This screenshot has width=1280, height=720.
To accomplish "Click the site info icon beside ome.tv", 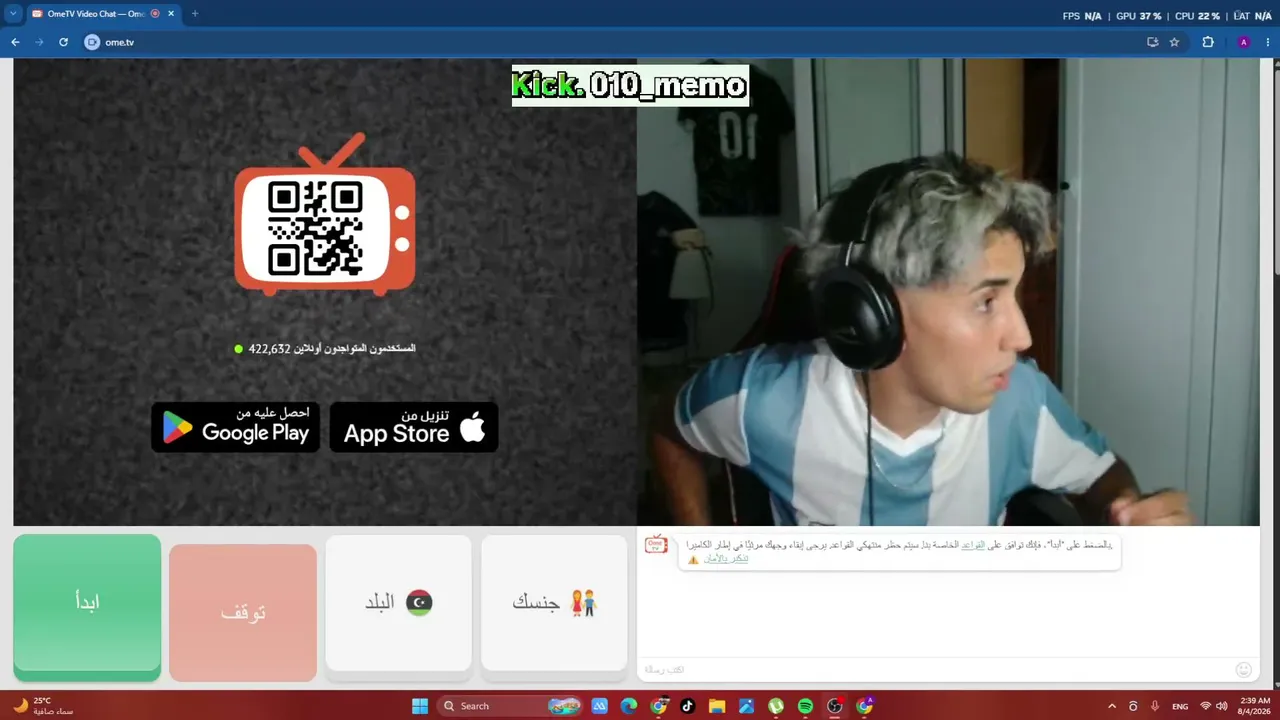I will pos(92,42).
